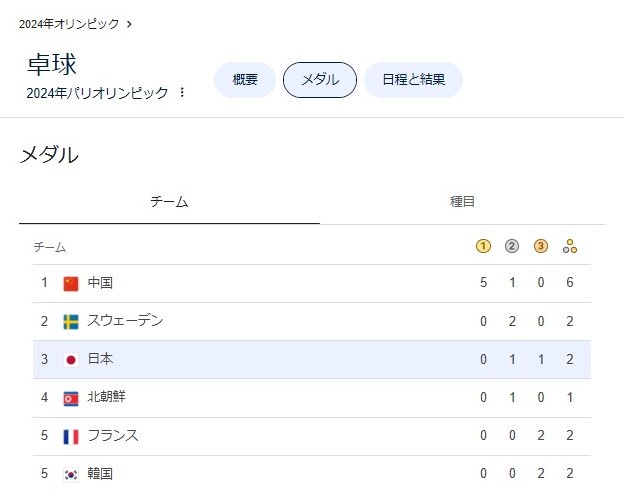Click the North Korea flag icon
This screenshot has height=494, width=624.
point(71,398)
